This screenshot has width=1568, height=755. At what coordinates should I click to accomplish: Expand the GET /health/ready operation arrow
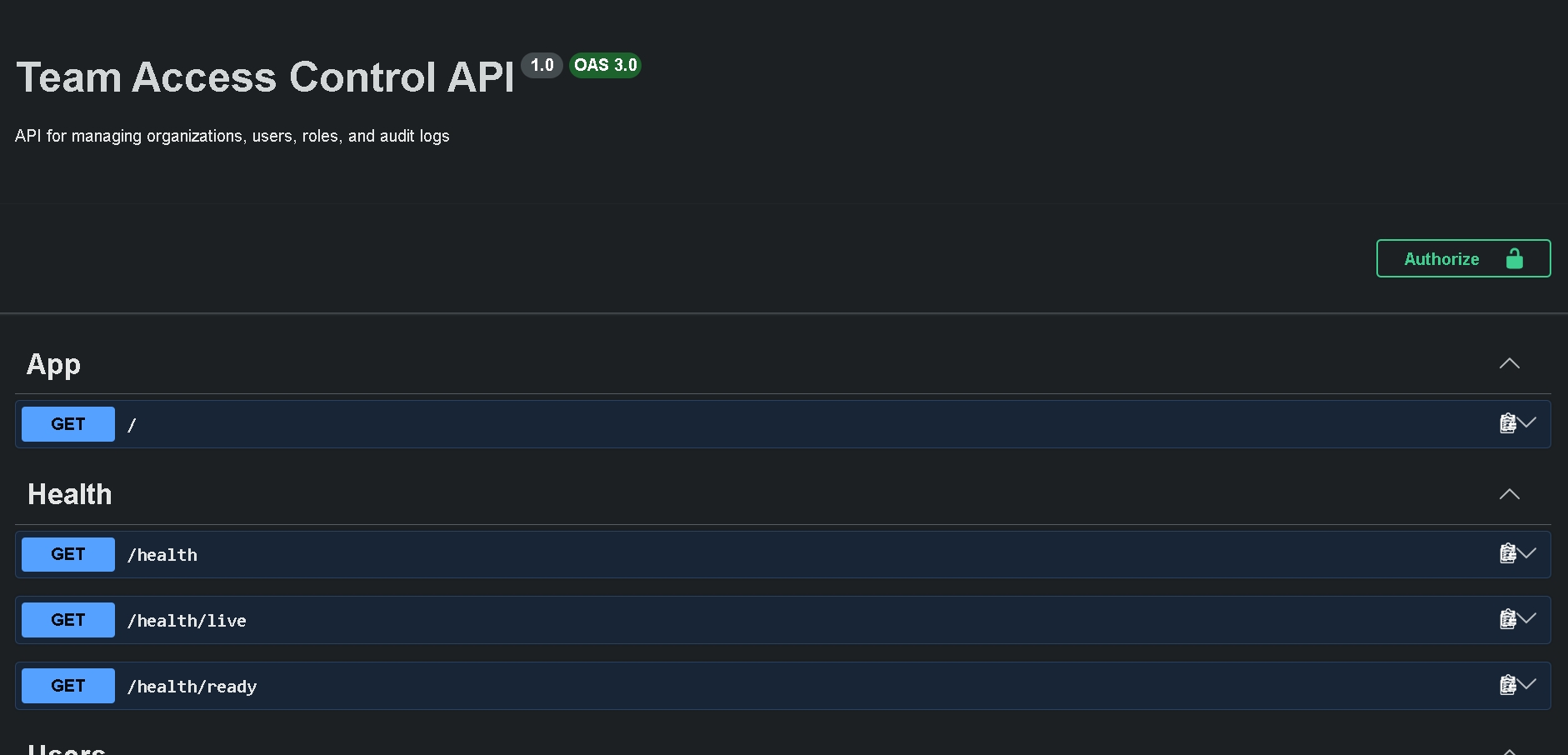click(x=1527, y=683)
